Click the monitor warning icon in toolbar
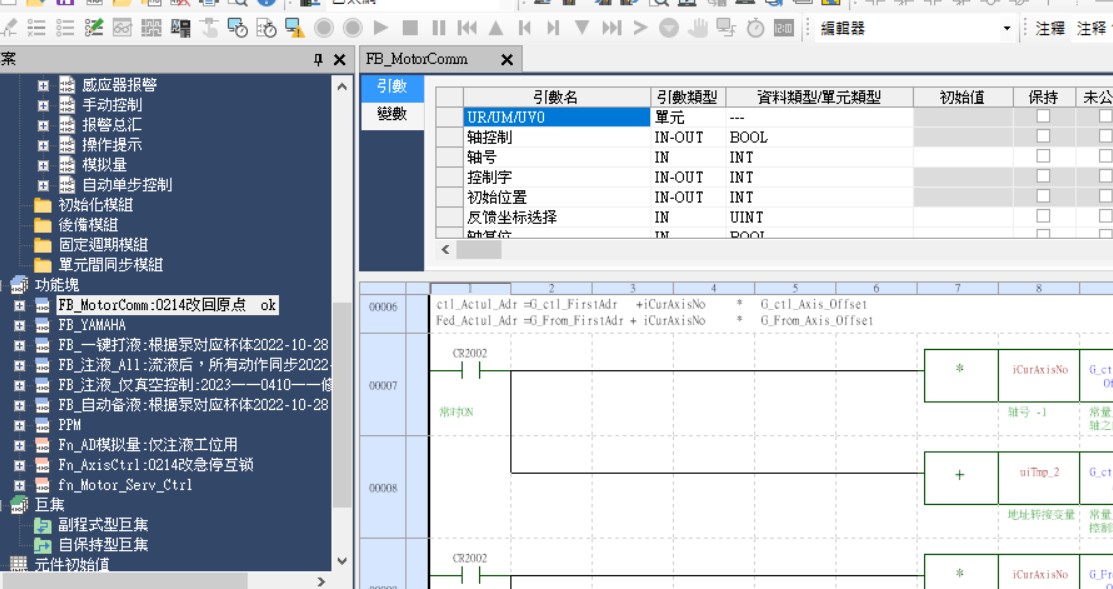This screenshot has height=589, width=1113. click(x=295, y=29)
